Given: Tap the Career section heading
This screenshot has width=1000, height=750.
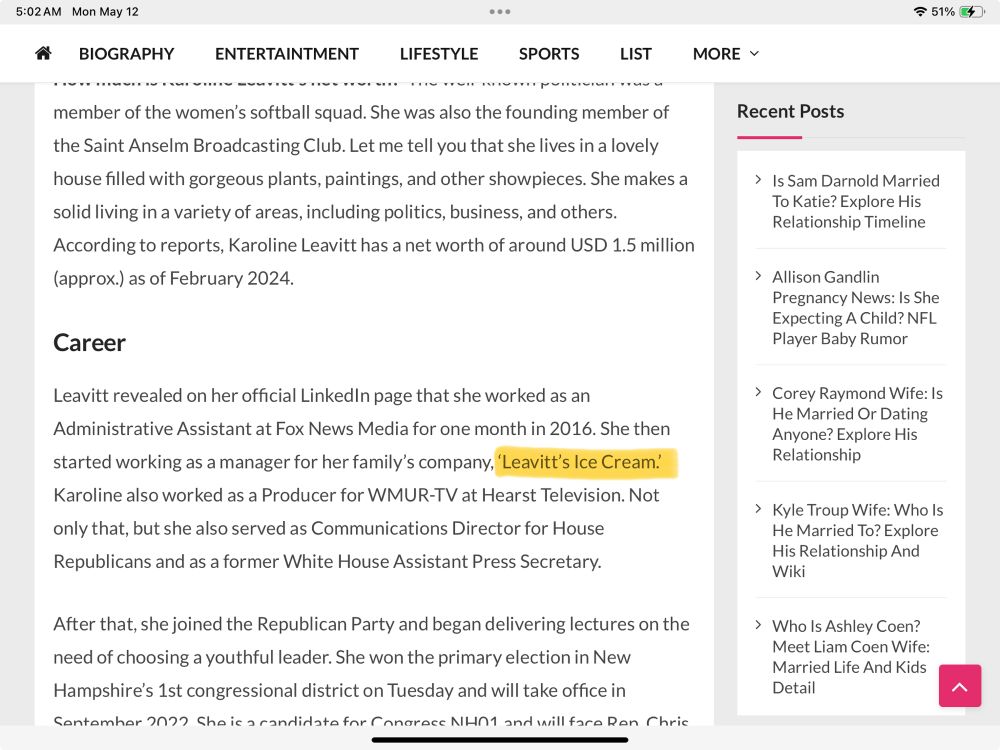Looking at the screenshot, I should (89, 342).
